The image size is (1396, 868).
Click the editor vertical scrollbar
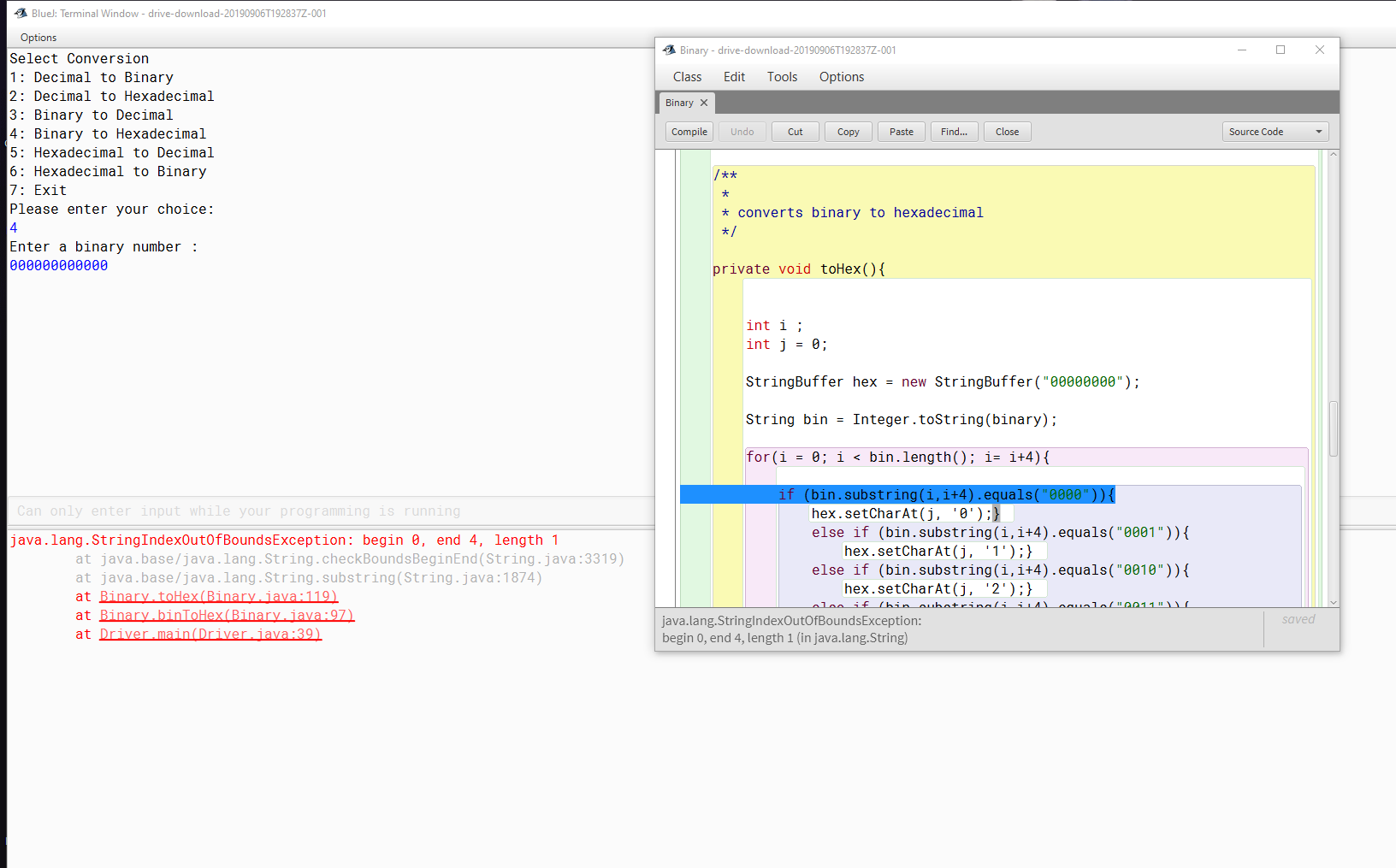click(1334, 428)
